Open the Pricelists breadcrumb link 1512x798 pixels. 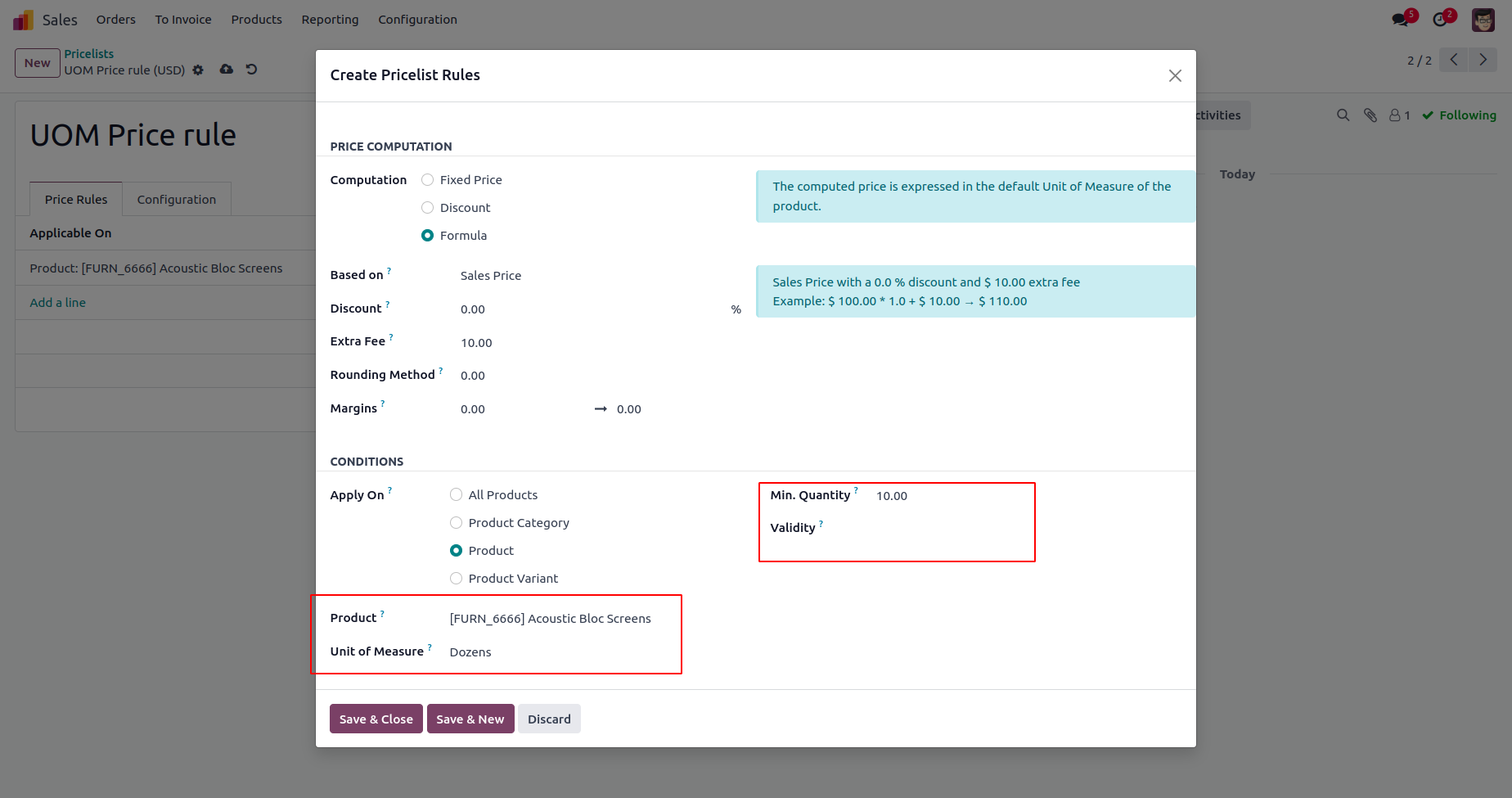click(x=89, y=54)
